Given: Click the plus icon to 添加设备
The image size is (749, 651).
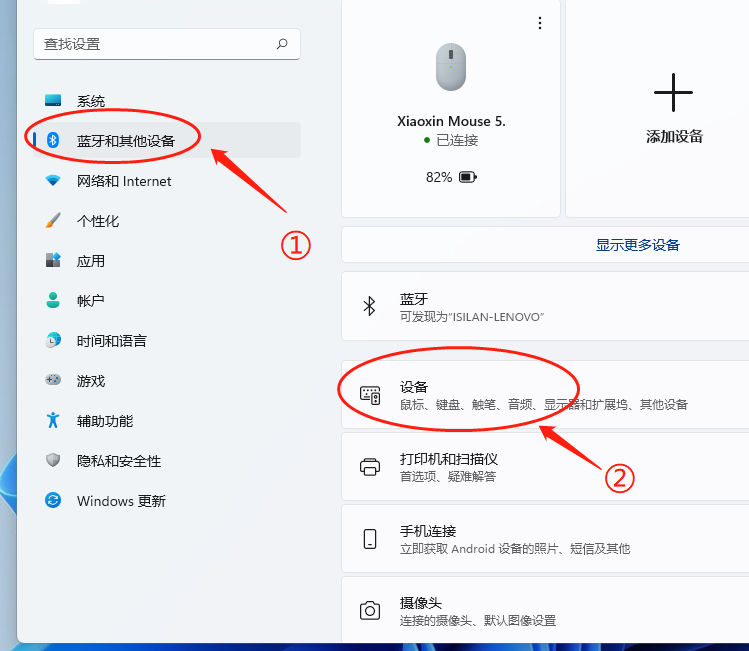Looking at the screenshot, I should pyautogui.click(x=673, y=93).
